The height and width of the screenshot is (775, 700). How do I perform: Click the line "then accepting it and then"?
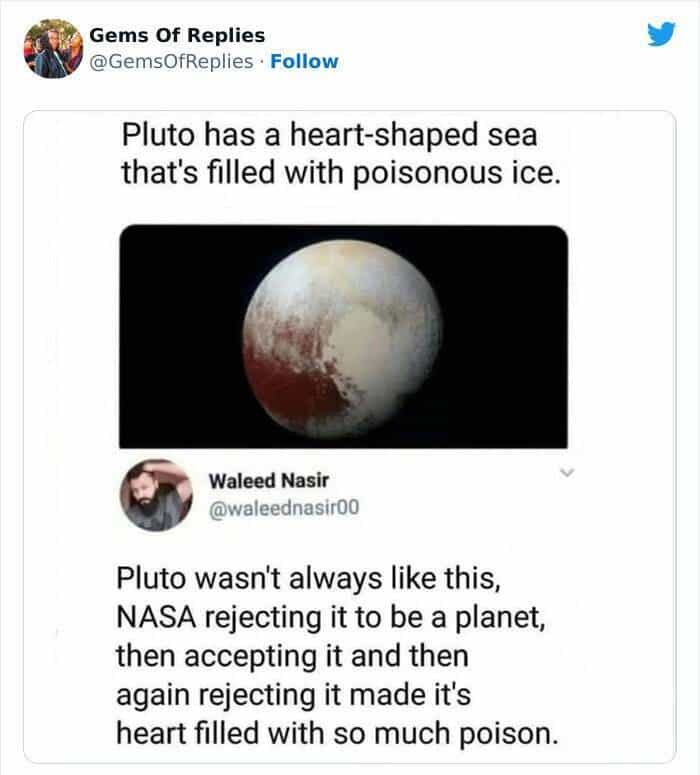[292, 657]
